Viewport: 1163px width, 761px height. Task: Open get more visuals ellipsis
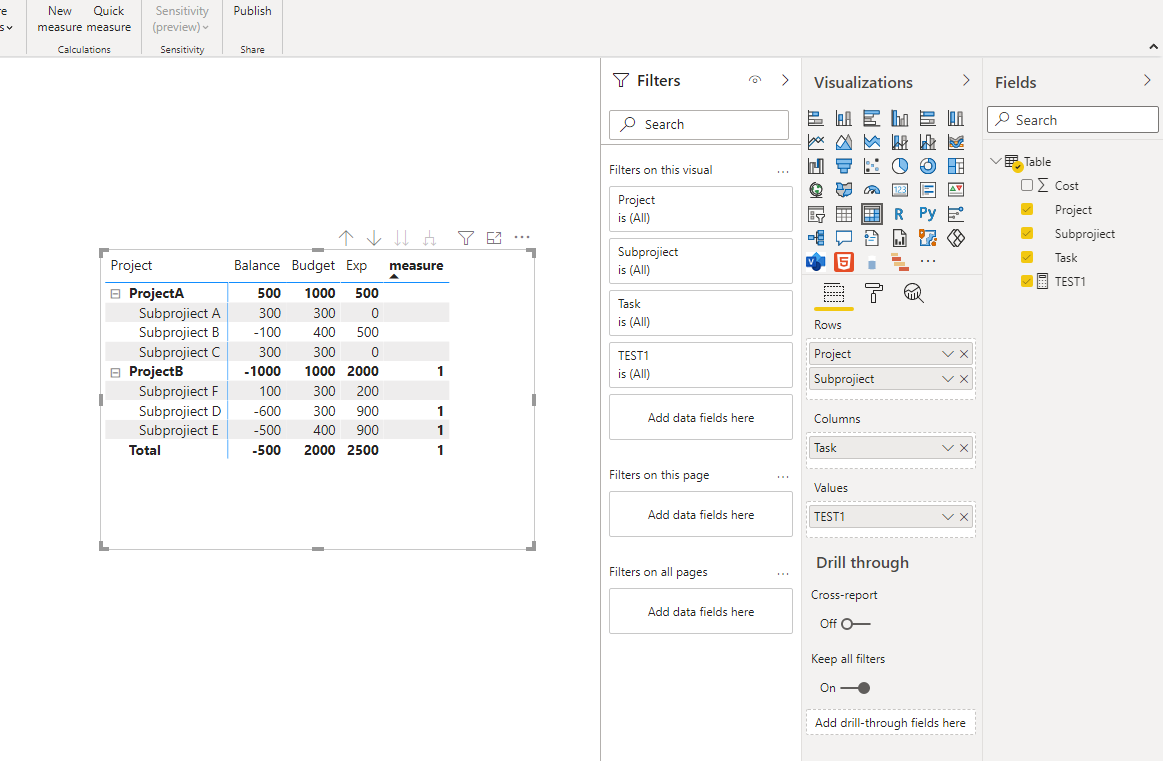tap(928, 261)
